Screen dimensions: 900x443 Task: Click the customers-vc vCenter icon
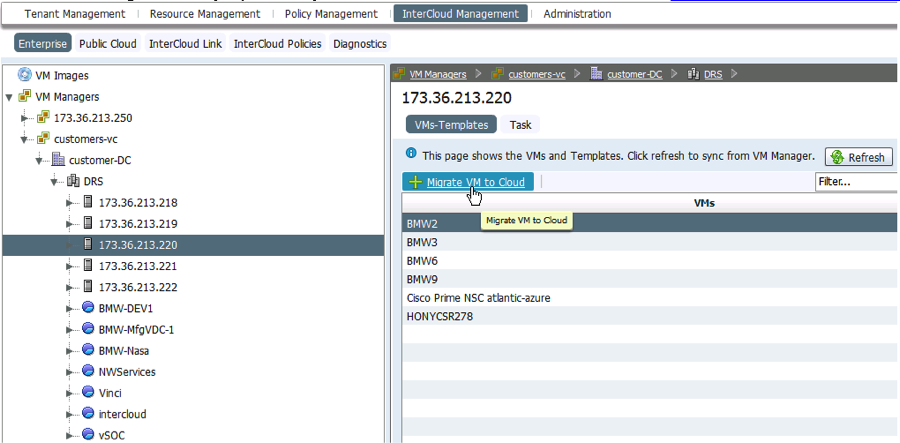click(43, 139)
